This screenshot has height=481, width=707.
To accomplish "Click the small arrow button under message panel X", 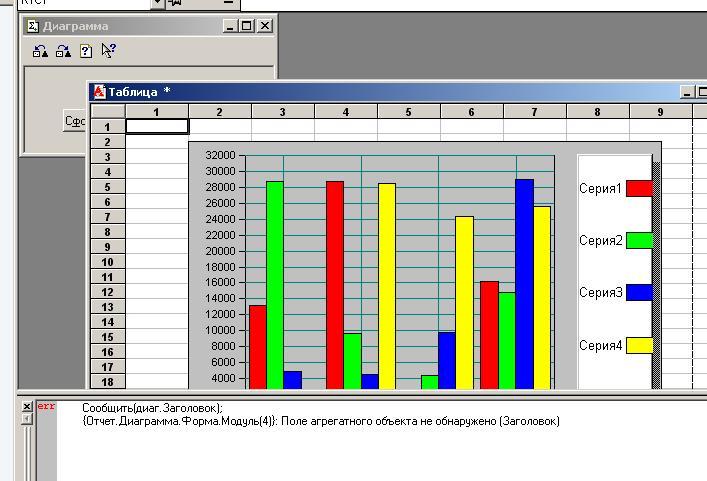I will coord(27,419).
